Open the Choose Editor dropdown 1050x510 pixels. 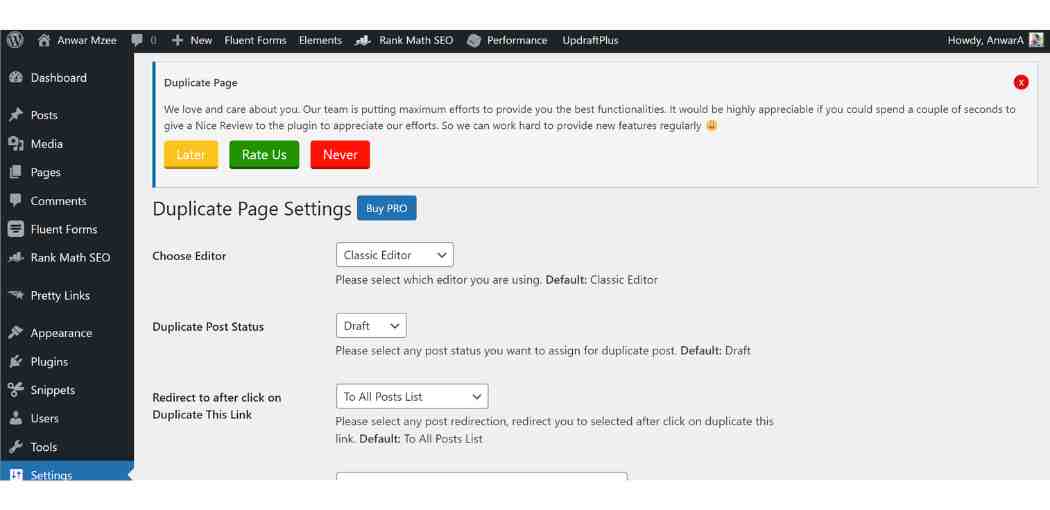click(394, 255)
